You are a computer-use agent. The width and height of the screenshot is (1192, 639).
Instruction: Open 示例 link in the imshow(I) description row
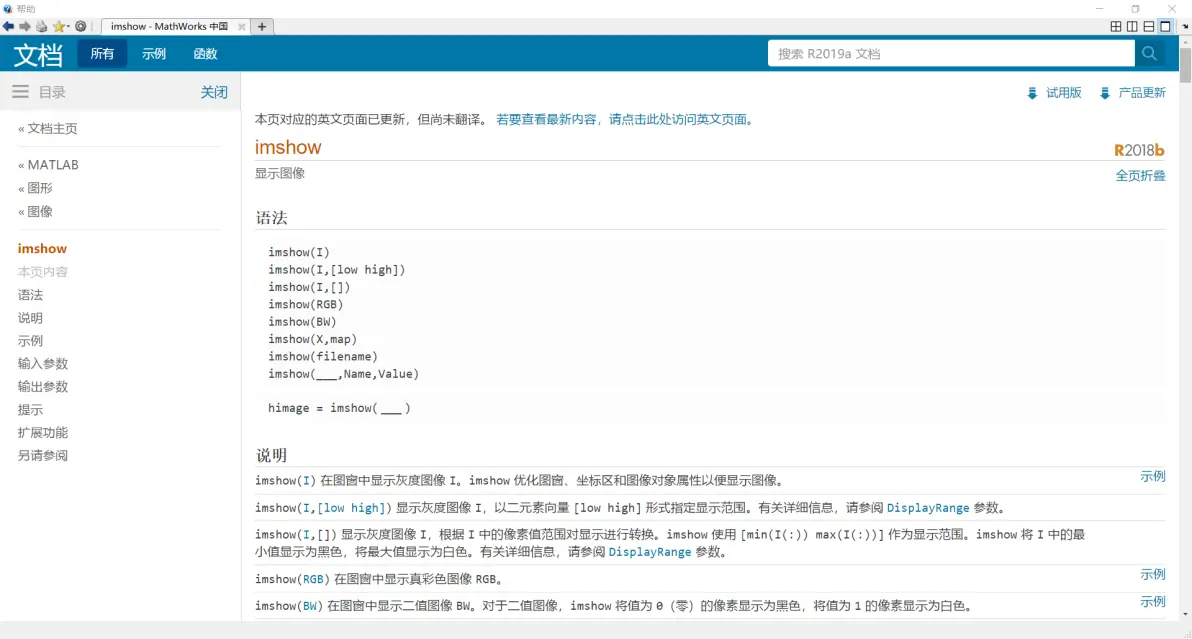1153,476
